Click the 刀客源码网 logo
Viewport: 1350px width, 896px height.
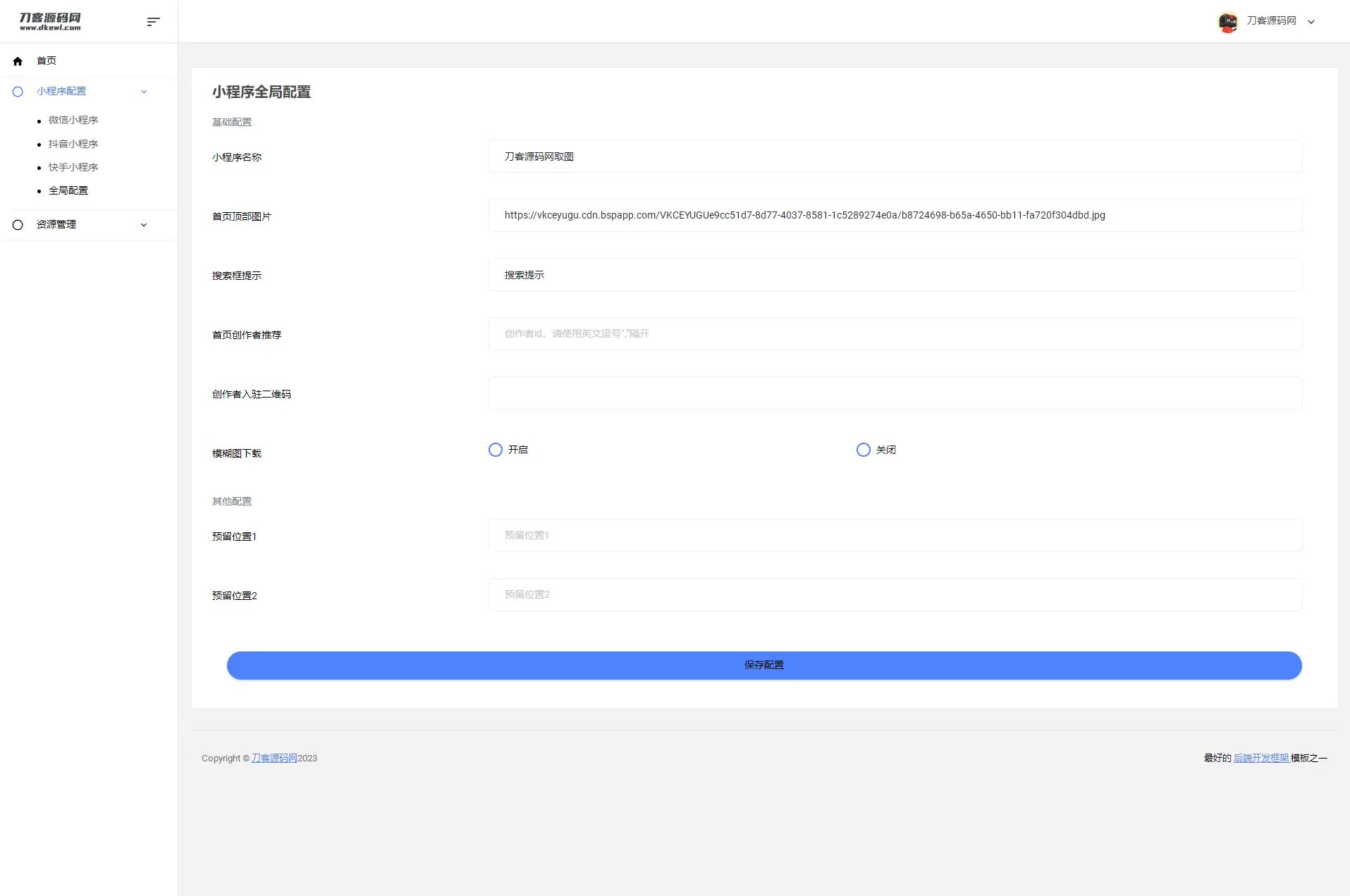coord(50,21)
